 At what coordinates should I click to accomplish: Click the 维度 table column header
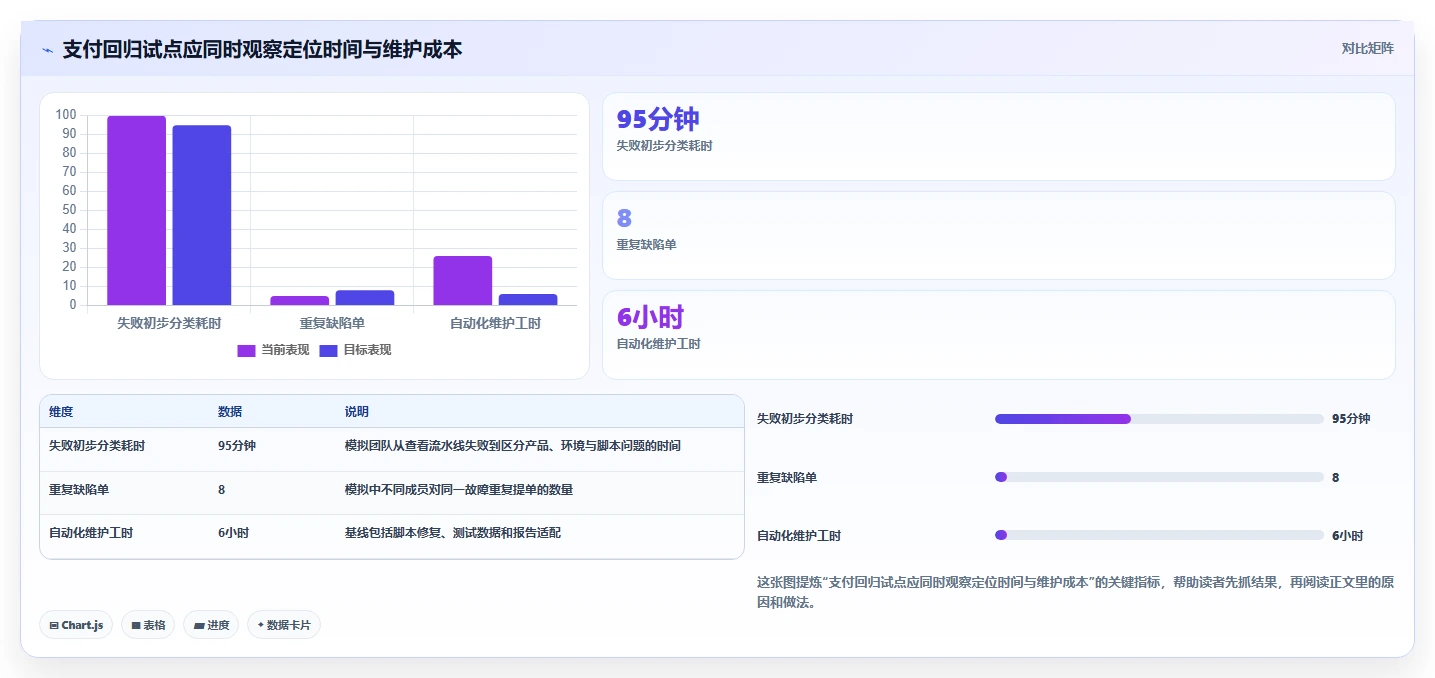(x=61, y=412)
